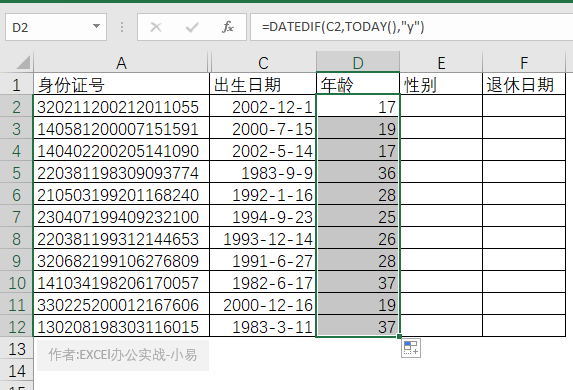Click the Select All corner triangle

(23, 63)
